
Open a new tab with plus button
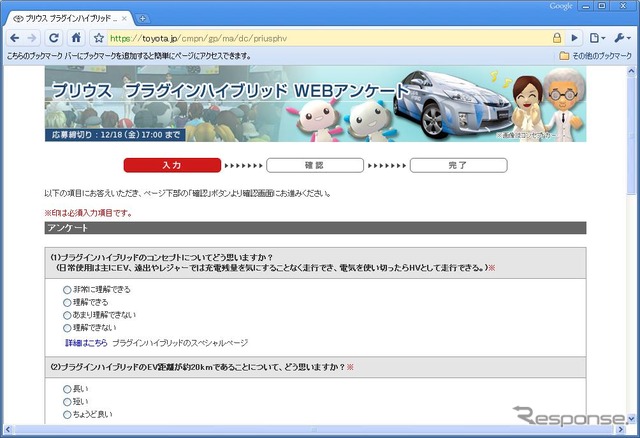142,18
